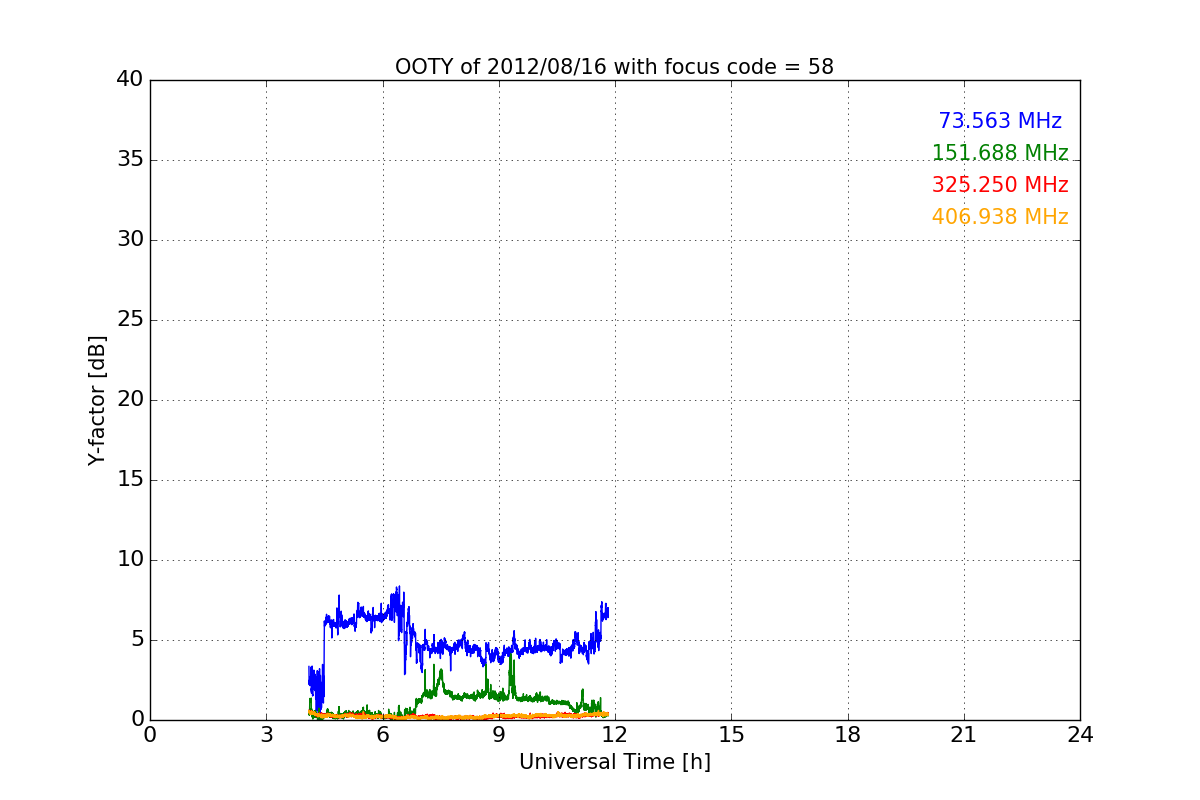
Task: Select the 406.938 MHz legend label
Action: pos(1000,217)
